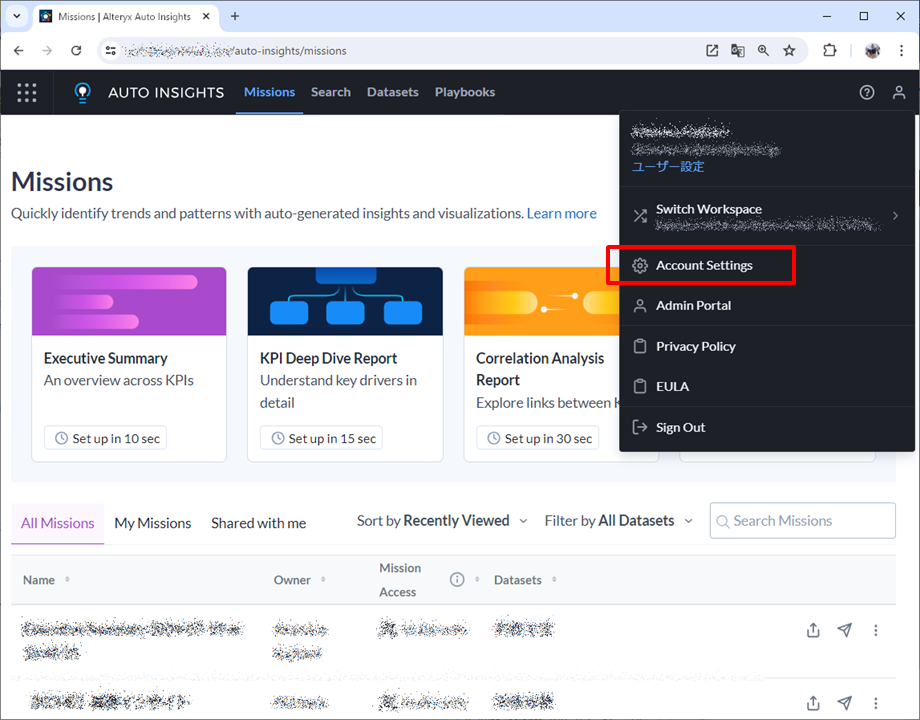Open Admin Portal from the user menu
The image size is (920, 720).
[x=693, y=306]
